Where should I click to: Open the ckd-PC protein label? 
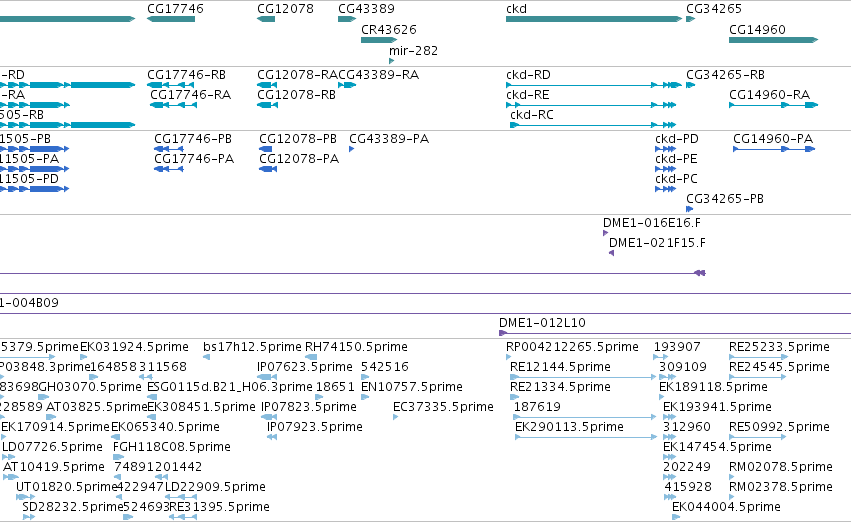[676, 179]
